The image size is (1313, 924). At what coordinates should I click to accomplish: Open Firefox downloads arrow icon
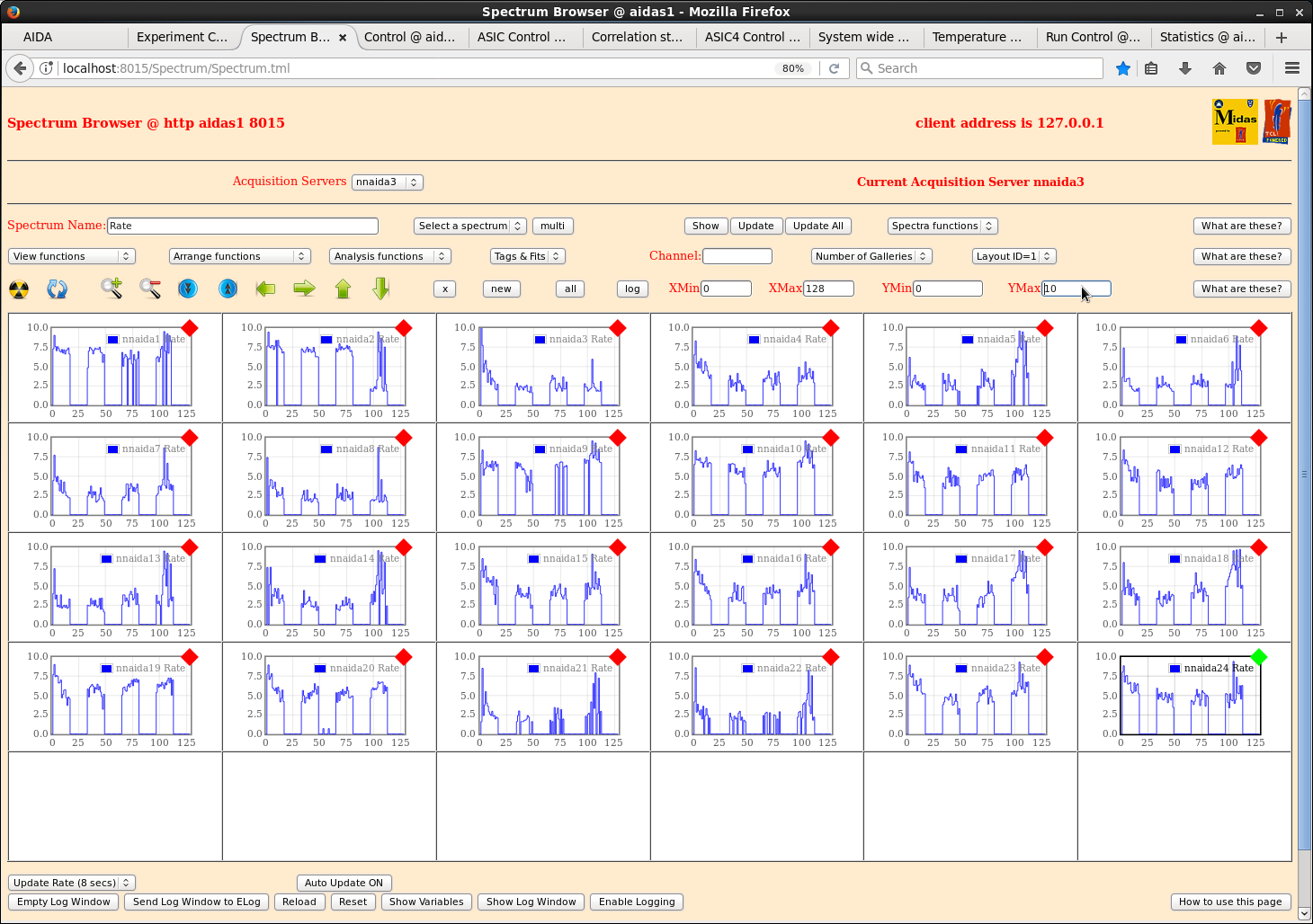click(1185, 68)
